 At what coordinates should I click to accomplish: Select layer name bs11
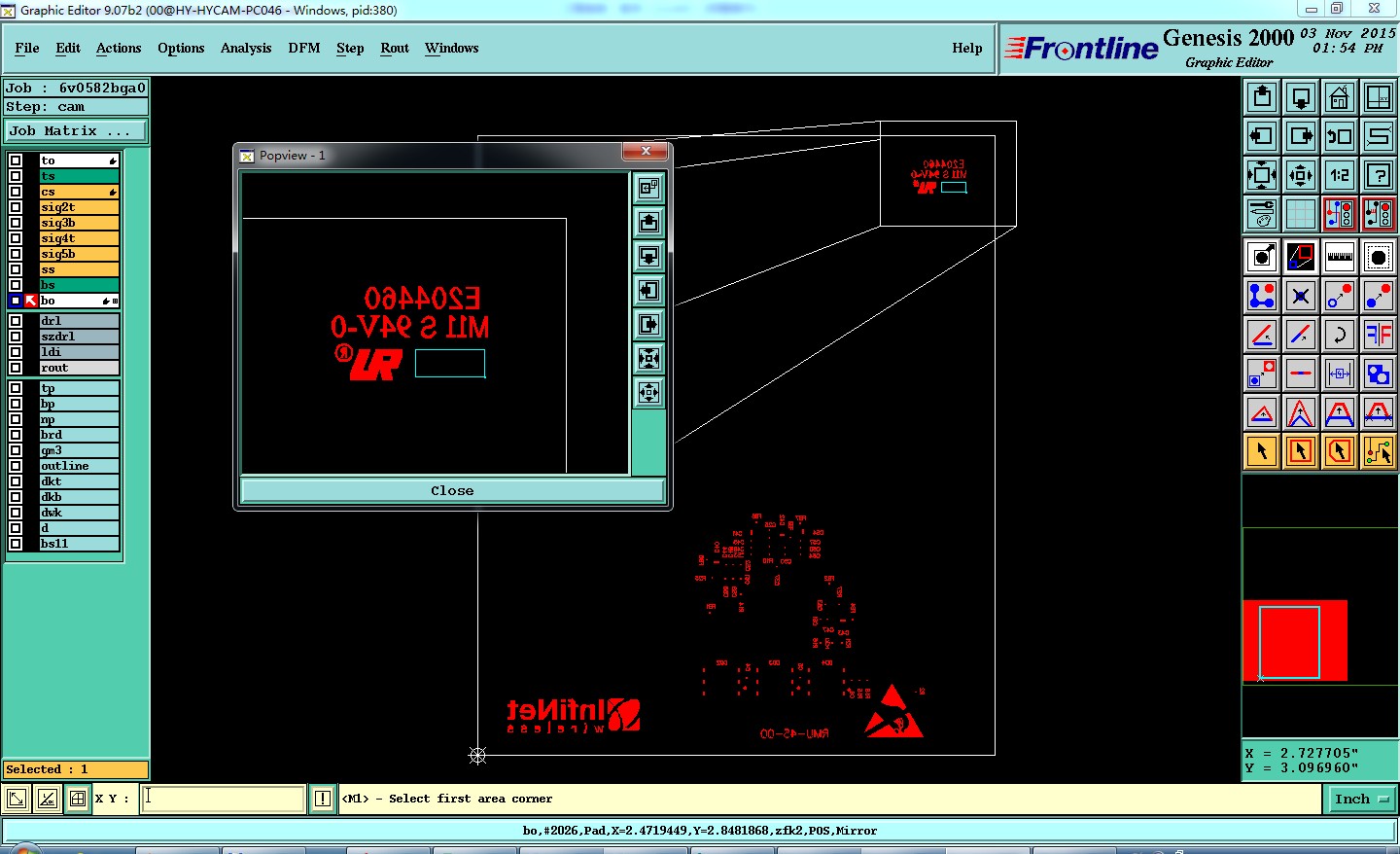pyautogui.click(x=79, y=544)
